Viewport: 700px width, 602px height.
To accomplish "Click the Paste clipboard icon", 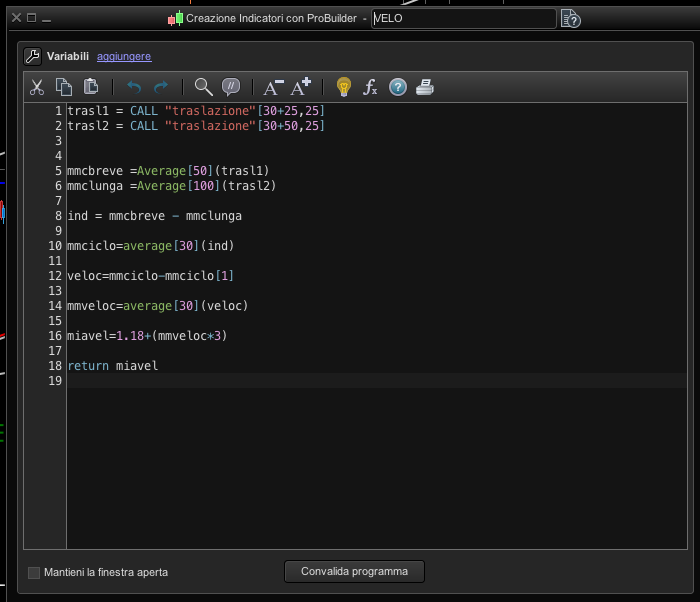I will point(91,87).
